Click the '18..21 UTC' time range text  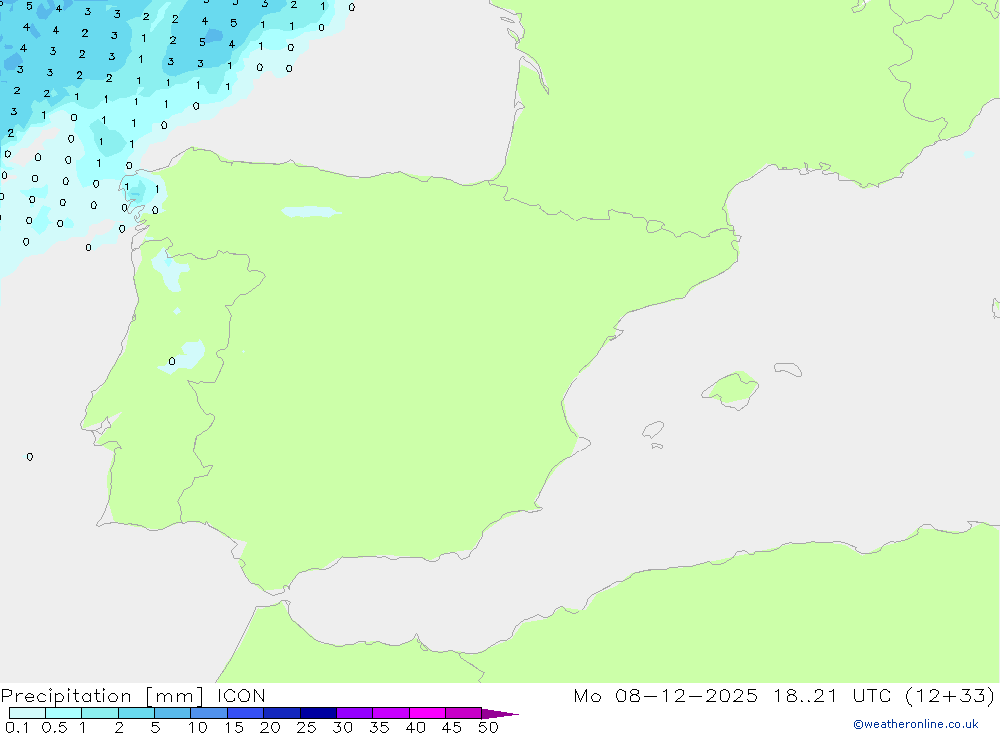click(x=832, y=695)
